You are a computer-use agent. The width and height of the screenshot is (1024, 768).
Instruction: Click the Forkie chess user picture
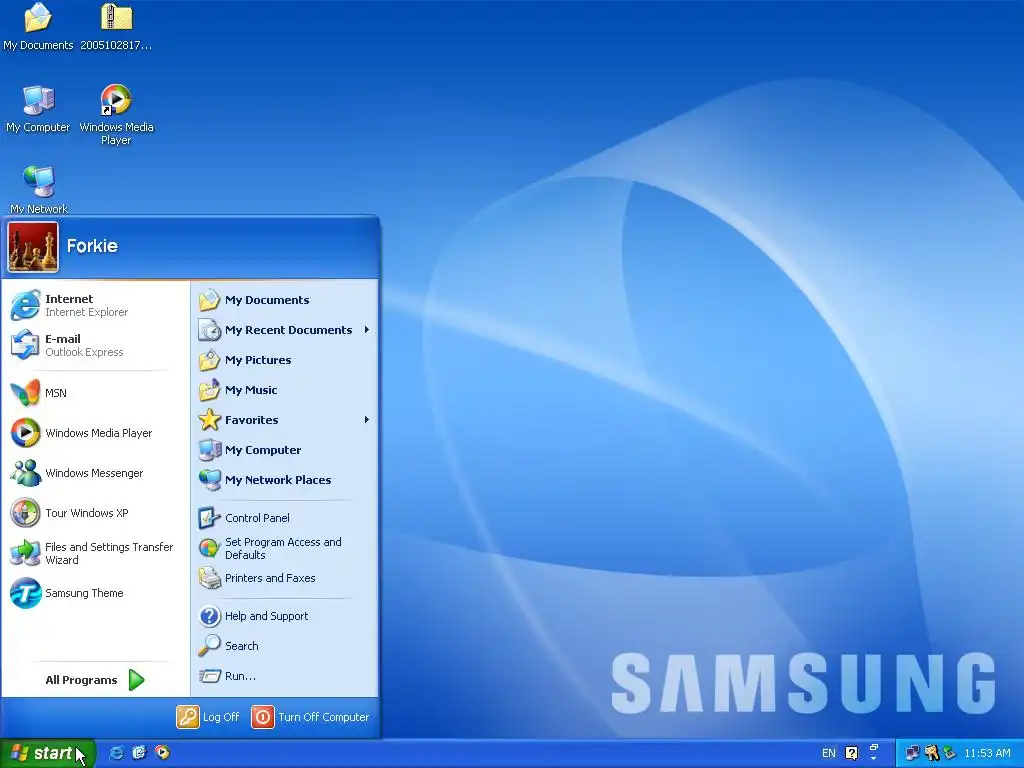33,247
